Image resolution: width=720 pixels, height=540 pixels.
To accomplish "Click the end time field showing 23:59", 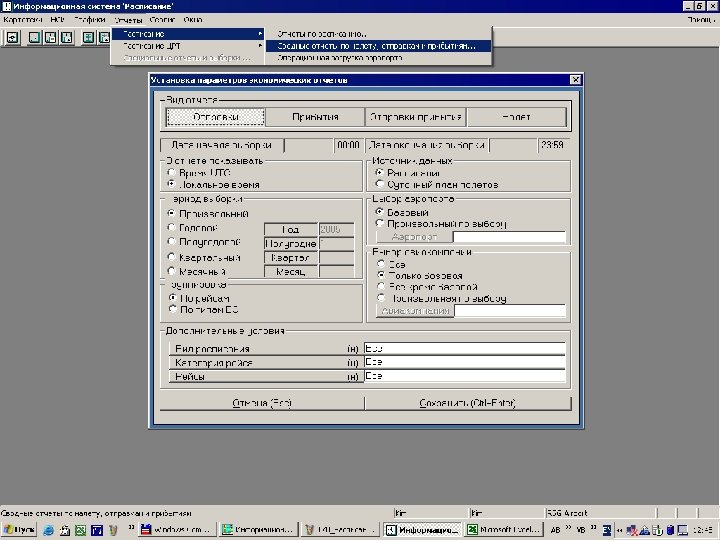I will 552,145.
